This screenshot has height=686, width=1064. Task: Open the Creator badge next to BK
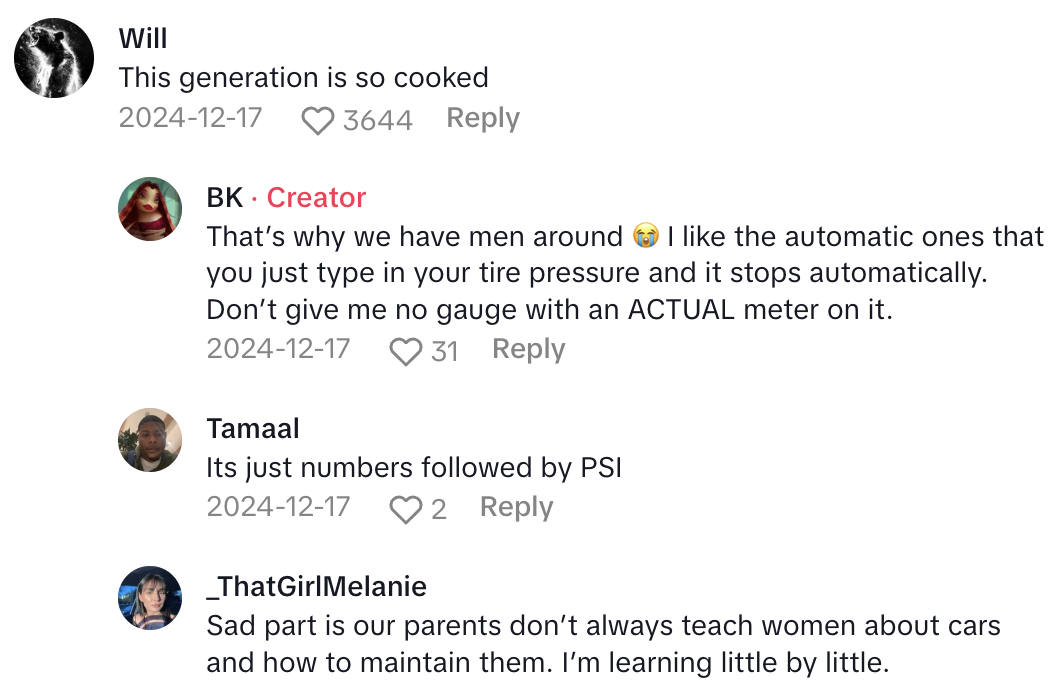click(x=316, y=197)
